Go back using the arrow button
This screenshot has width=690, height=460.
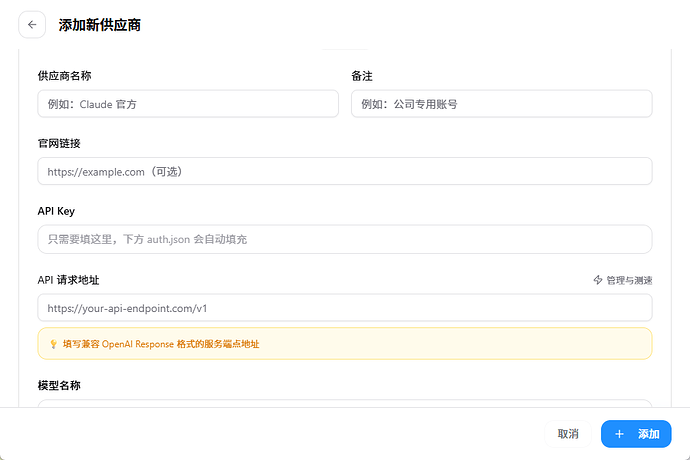(32, 25)
